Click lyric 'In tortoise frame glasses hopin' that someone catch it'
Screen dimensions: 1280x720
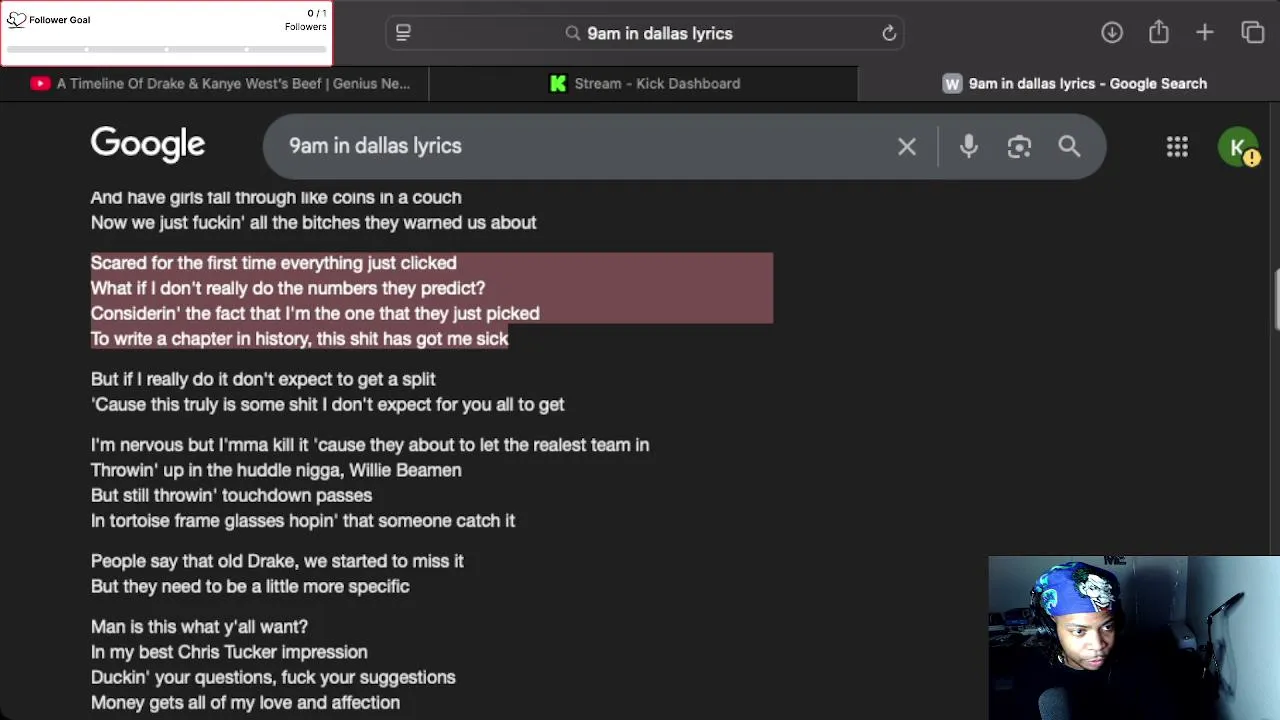[x=303, y=521]
